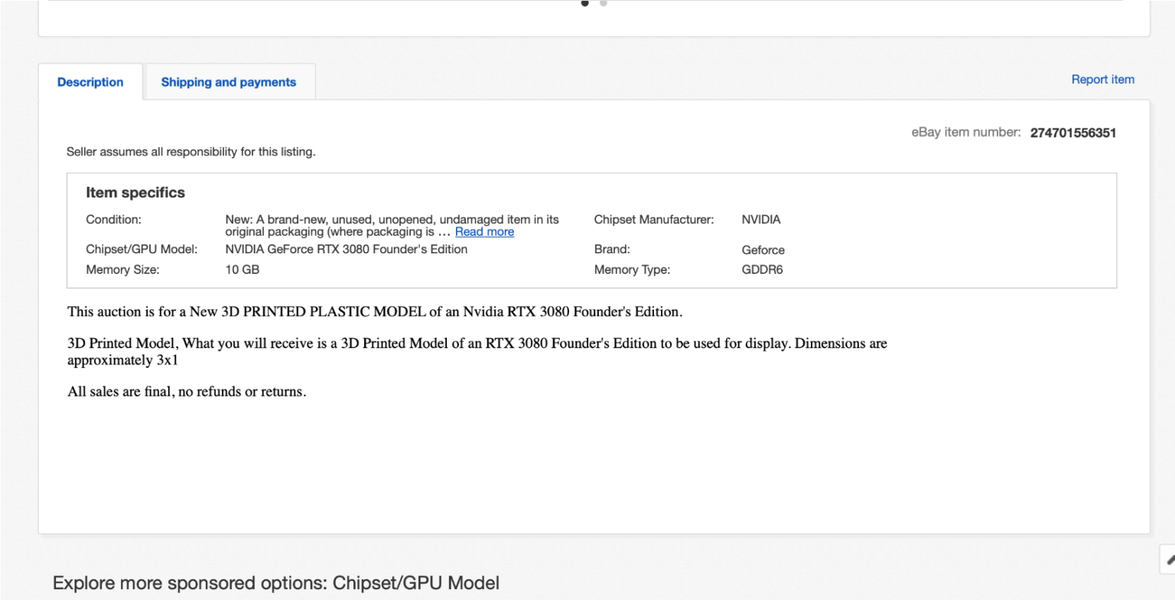
Task: Click the Geforce brand value
Action: tap(763, 250)
